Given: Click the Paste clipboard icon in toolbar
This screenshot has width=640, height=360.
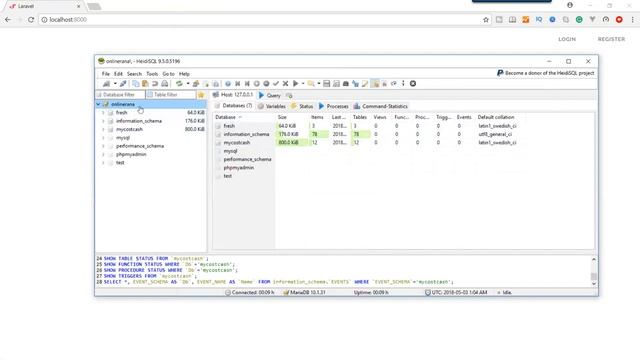Looking at the screenshot, I should pyautogui.click(x=145, y=84).
